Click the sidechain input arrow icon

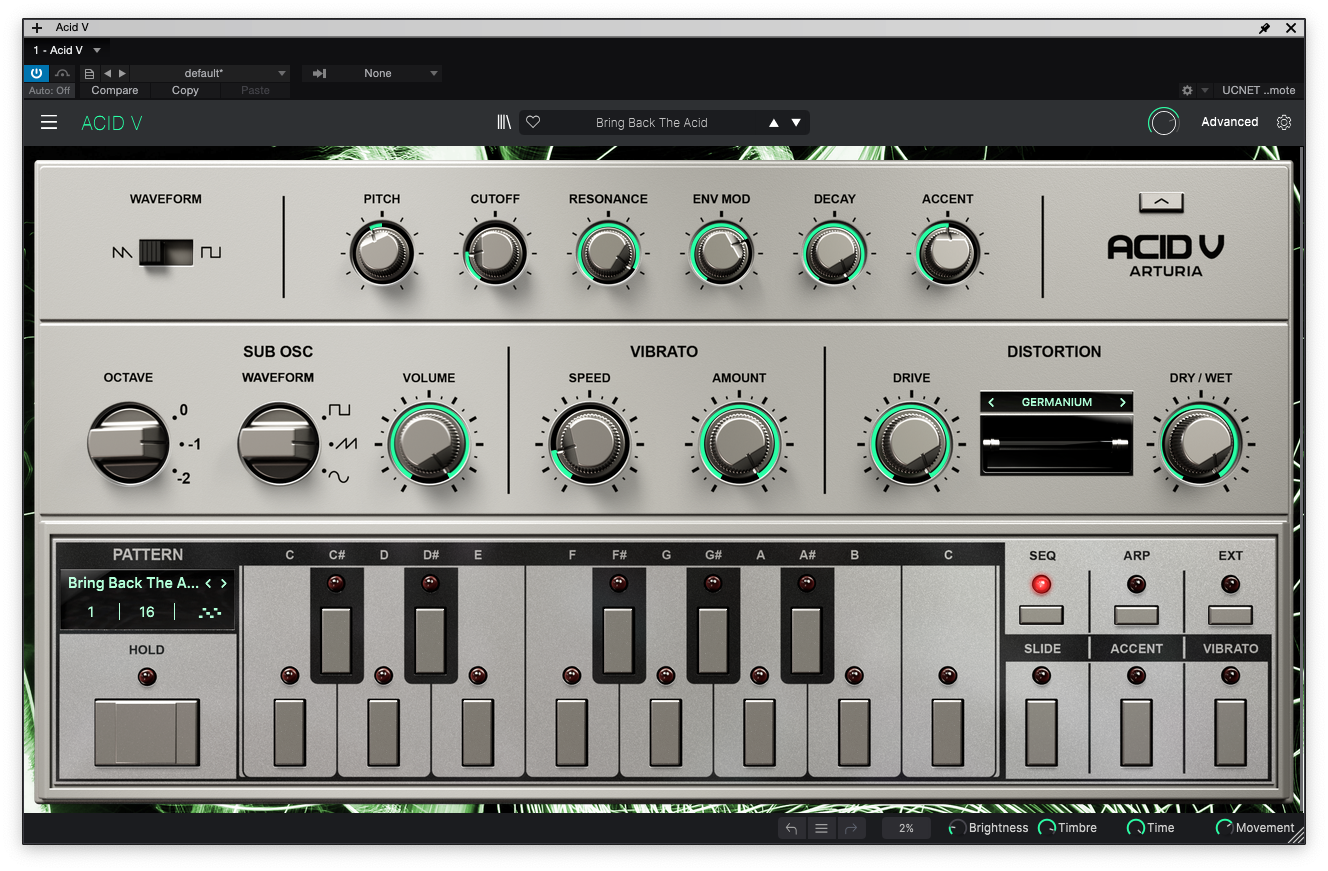tap(319, 73)
